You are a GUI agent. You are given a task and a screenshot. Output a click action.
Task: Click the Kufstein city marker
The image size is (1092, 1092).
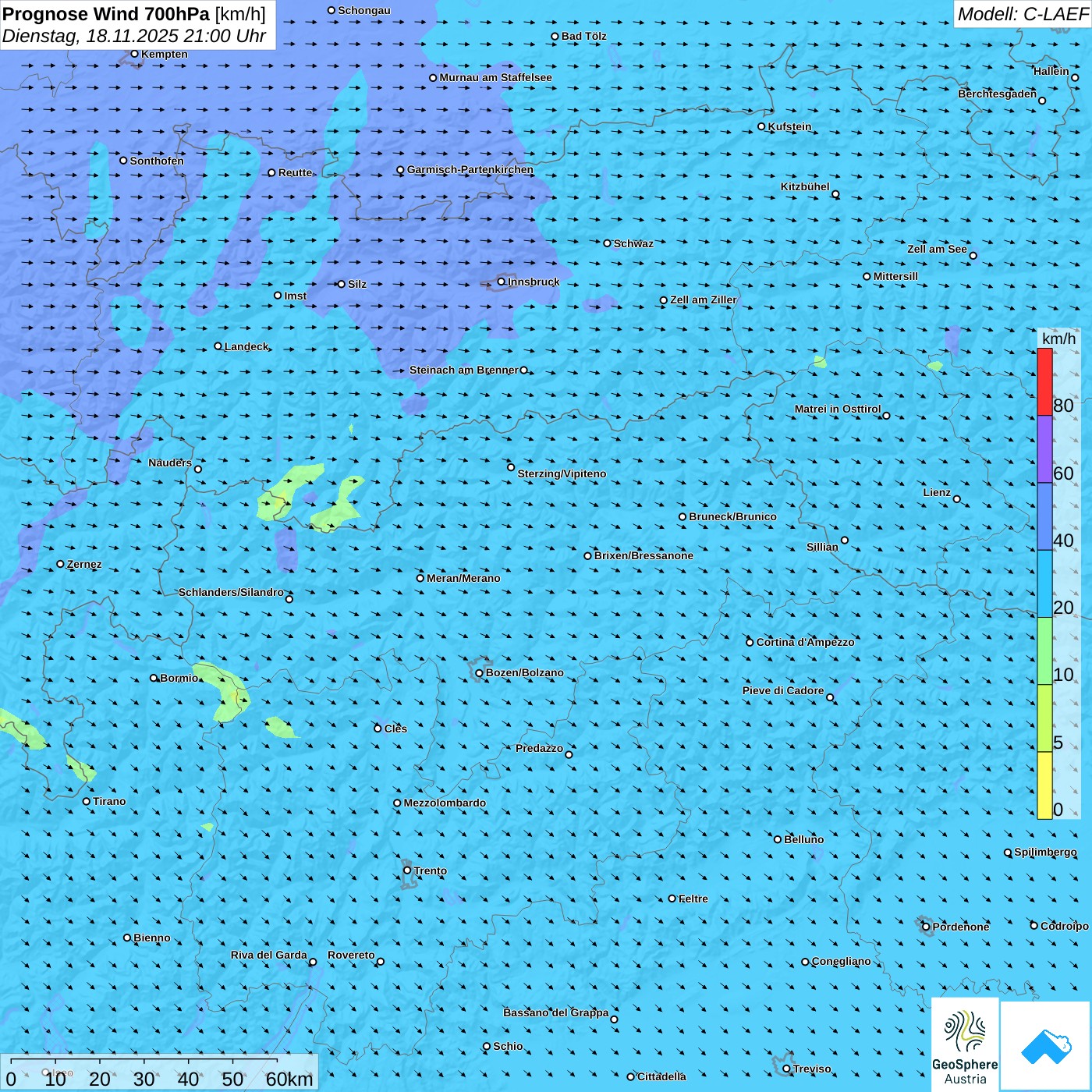click(762, 126)
